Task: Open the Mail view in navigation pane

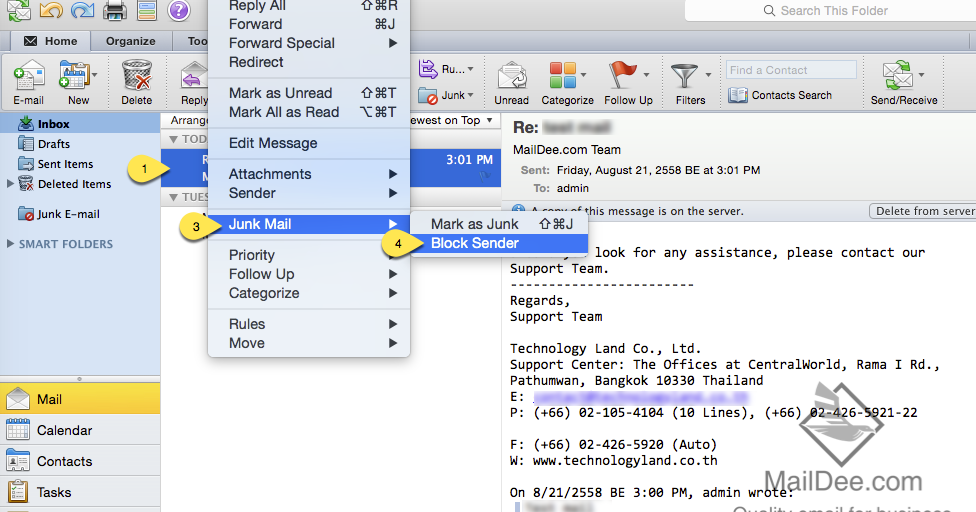Action: (x=80, y=399)
